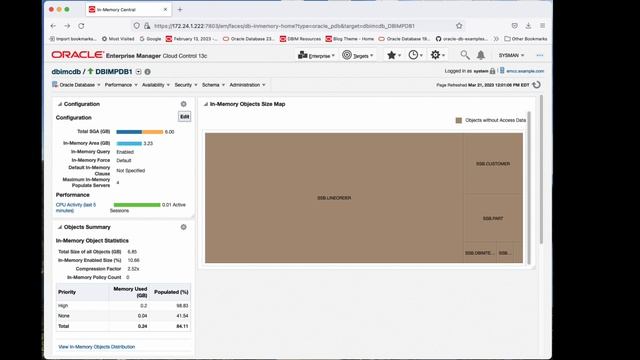Select the High priority row

[x=123, y=306]
